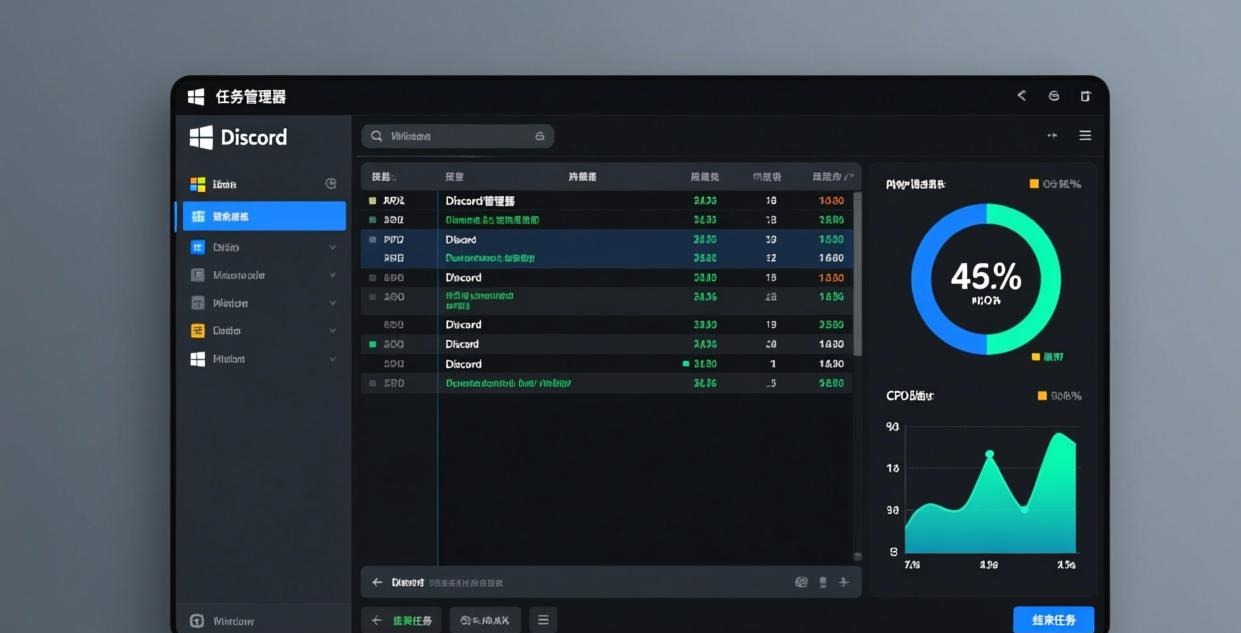The image size is (1241, 633).
Task: Click the yellow icon sidebar item
Action: point(264,330)
